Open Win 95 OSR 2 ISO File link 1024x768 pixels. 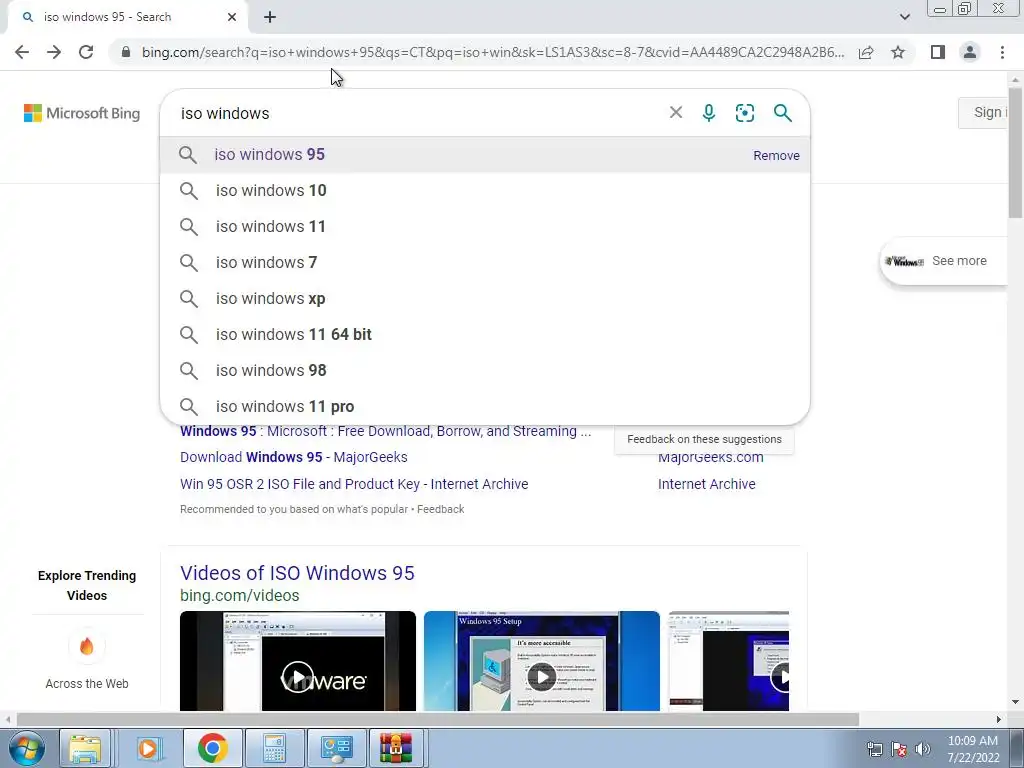(x=354, y=484)
